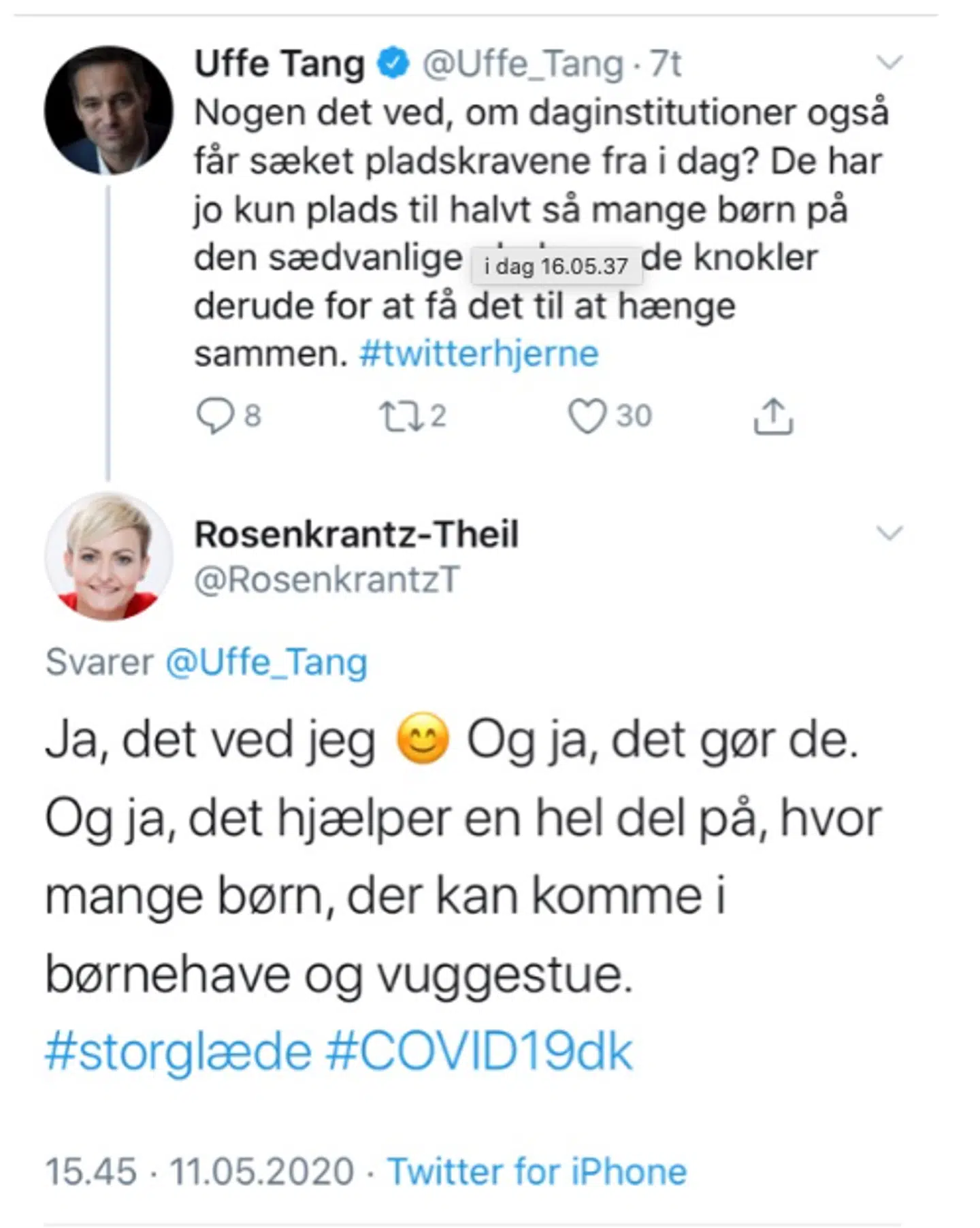Screen dimensions: 980x1228
Task: Click the blue verified badge
Action: tap(393, 64)
